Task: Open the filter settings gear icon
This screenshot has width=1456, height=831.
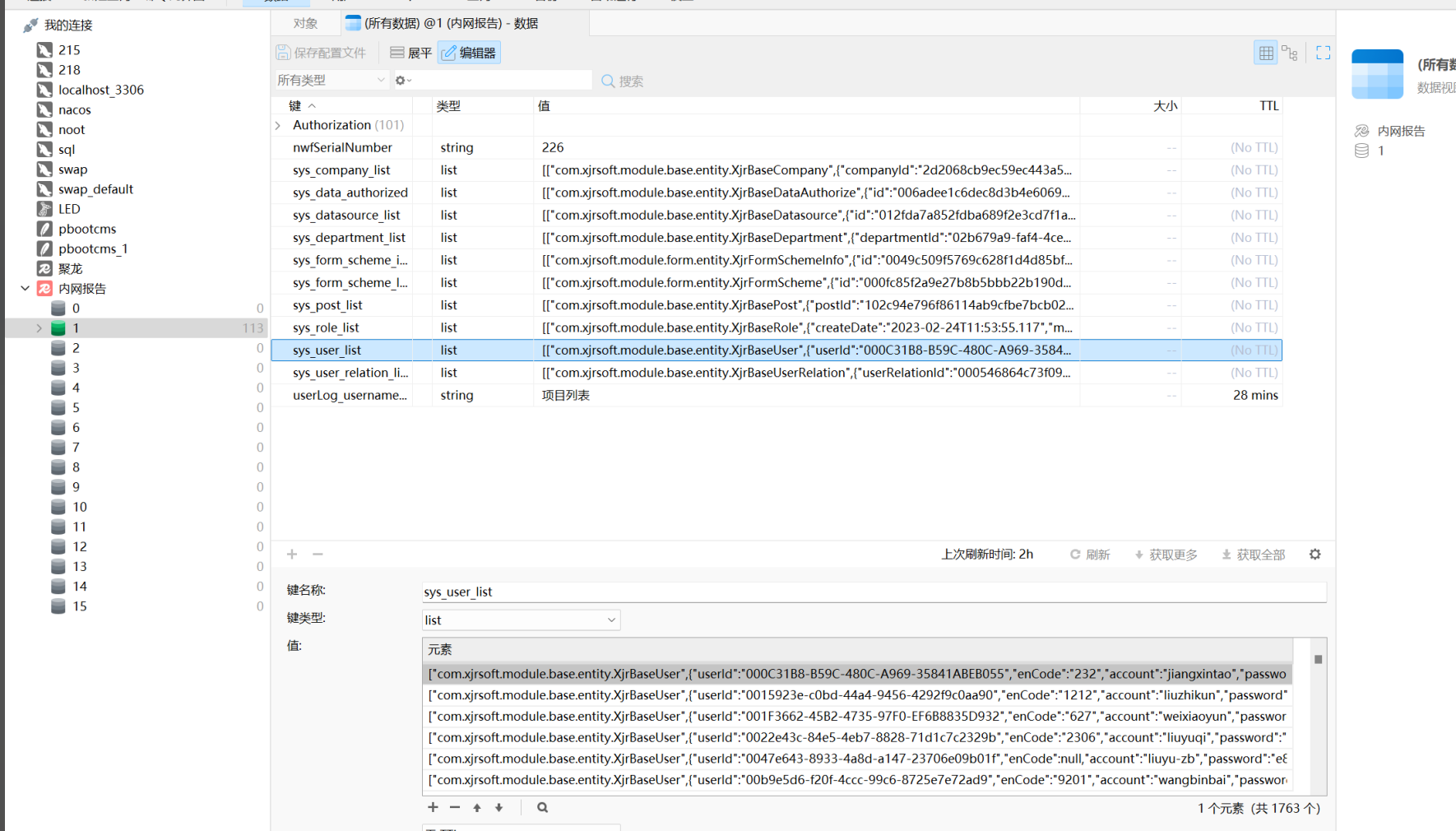Action: (x=400, y=80)
